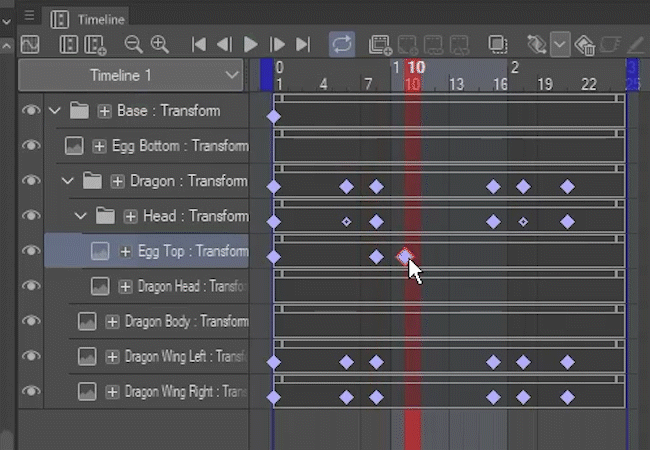Expand Dragon Wing Left Transform tracks
Viewport: 650px width, 450px height.
112,357
